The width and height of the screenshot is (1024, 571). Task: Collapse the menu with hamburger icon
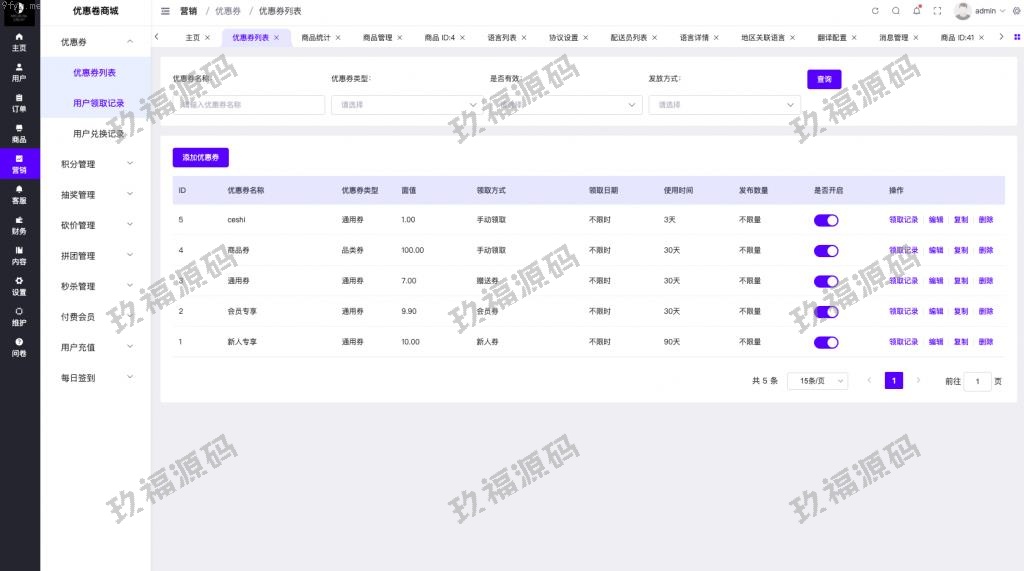(x=165, y=11)
